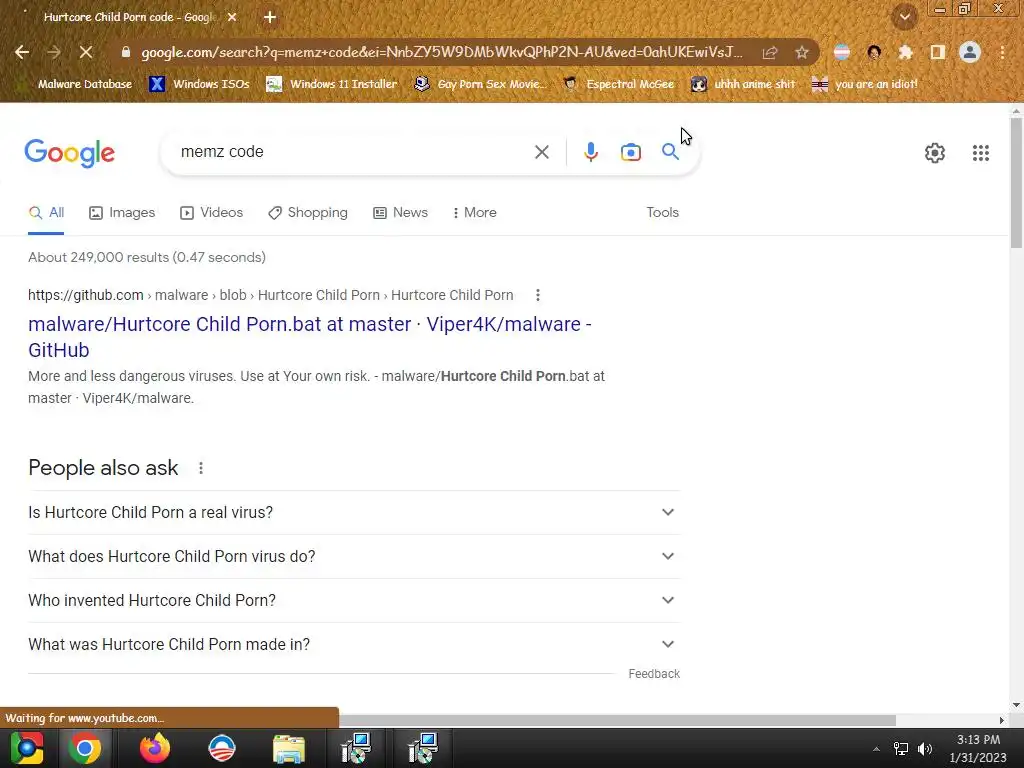
Task: View site information via the padlock icon
Action: click(126, 52)
